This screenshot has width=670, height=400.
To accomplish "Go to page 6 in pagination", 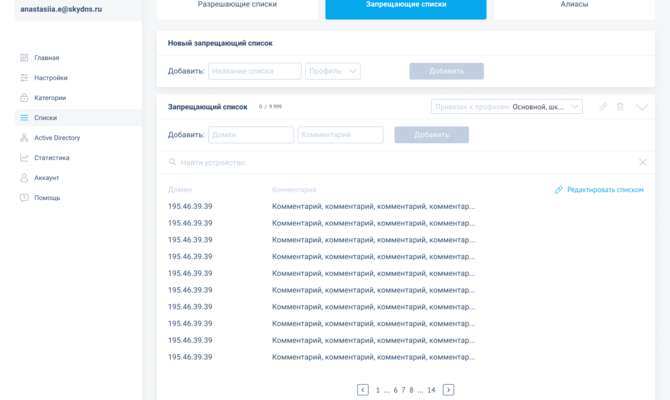I will click(396, 390).
